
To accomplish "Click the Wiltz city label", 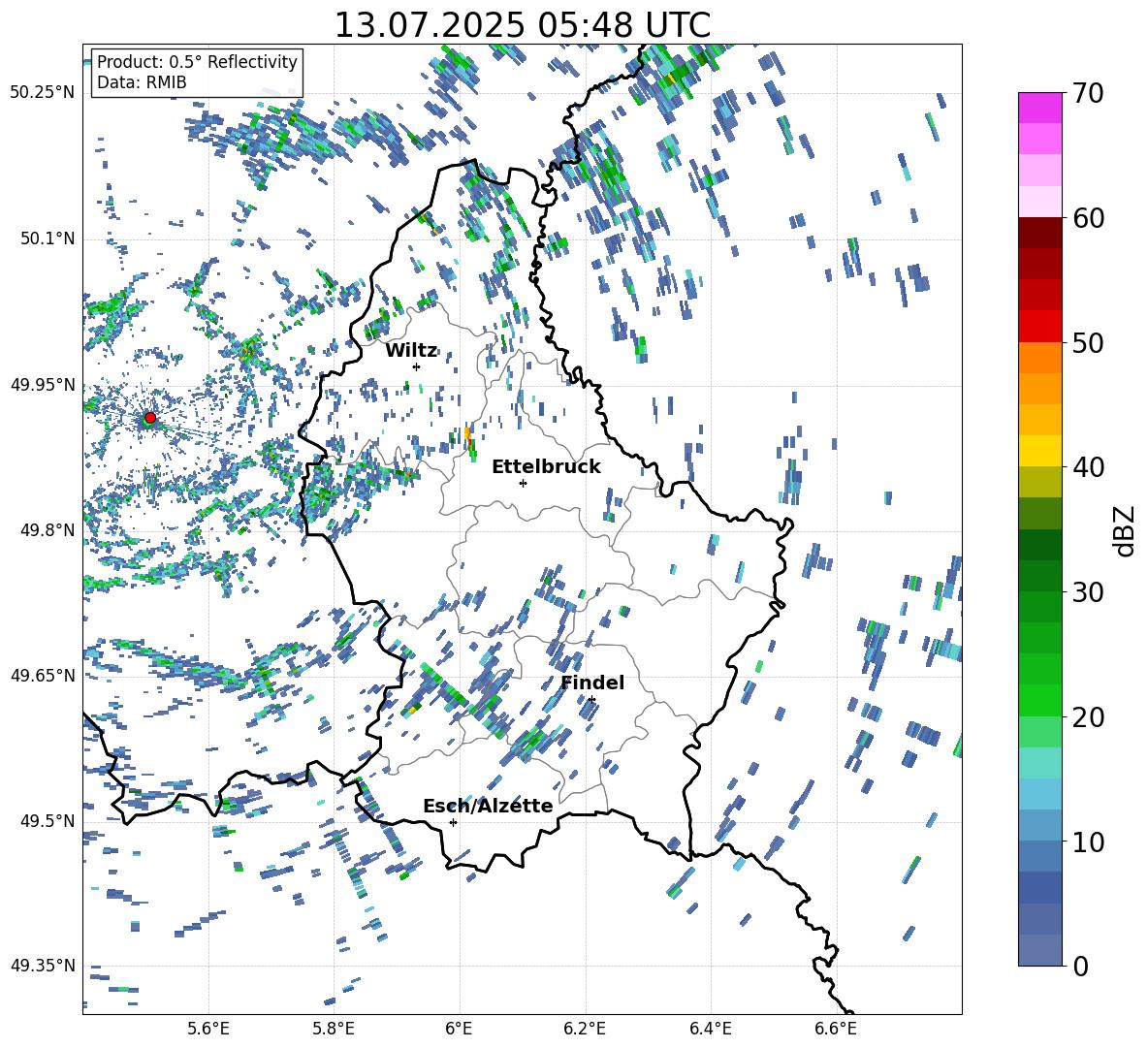I will click(411, 350).
